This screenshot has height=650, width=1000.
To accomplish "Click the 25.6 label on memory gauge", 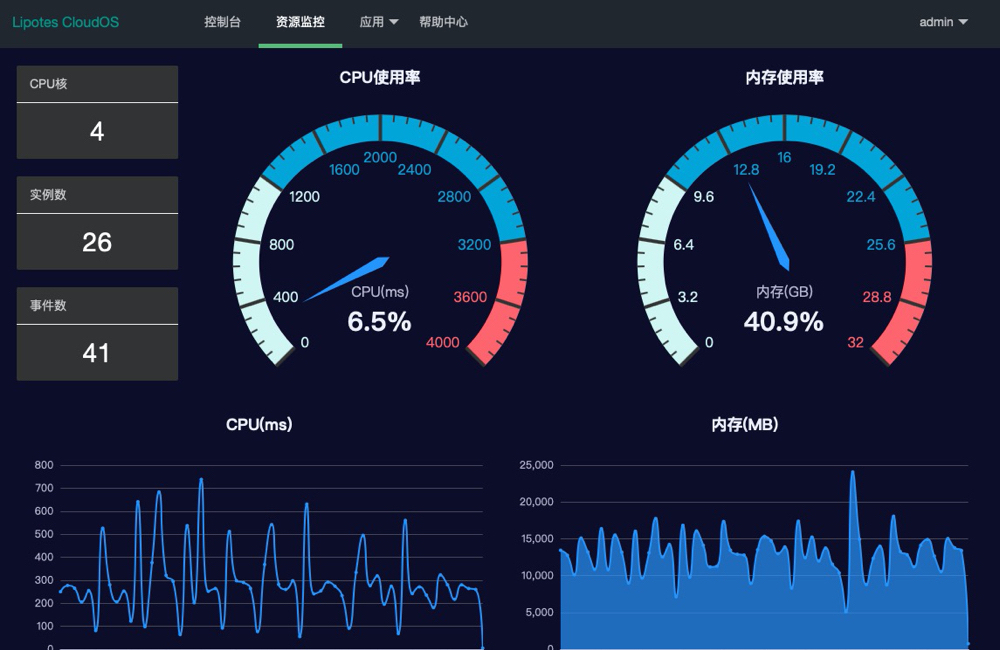I will pos(881,245).
